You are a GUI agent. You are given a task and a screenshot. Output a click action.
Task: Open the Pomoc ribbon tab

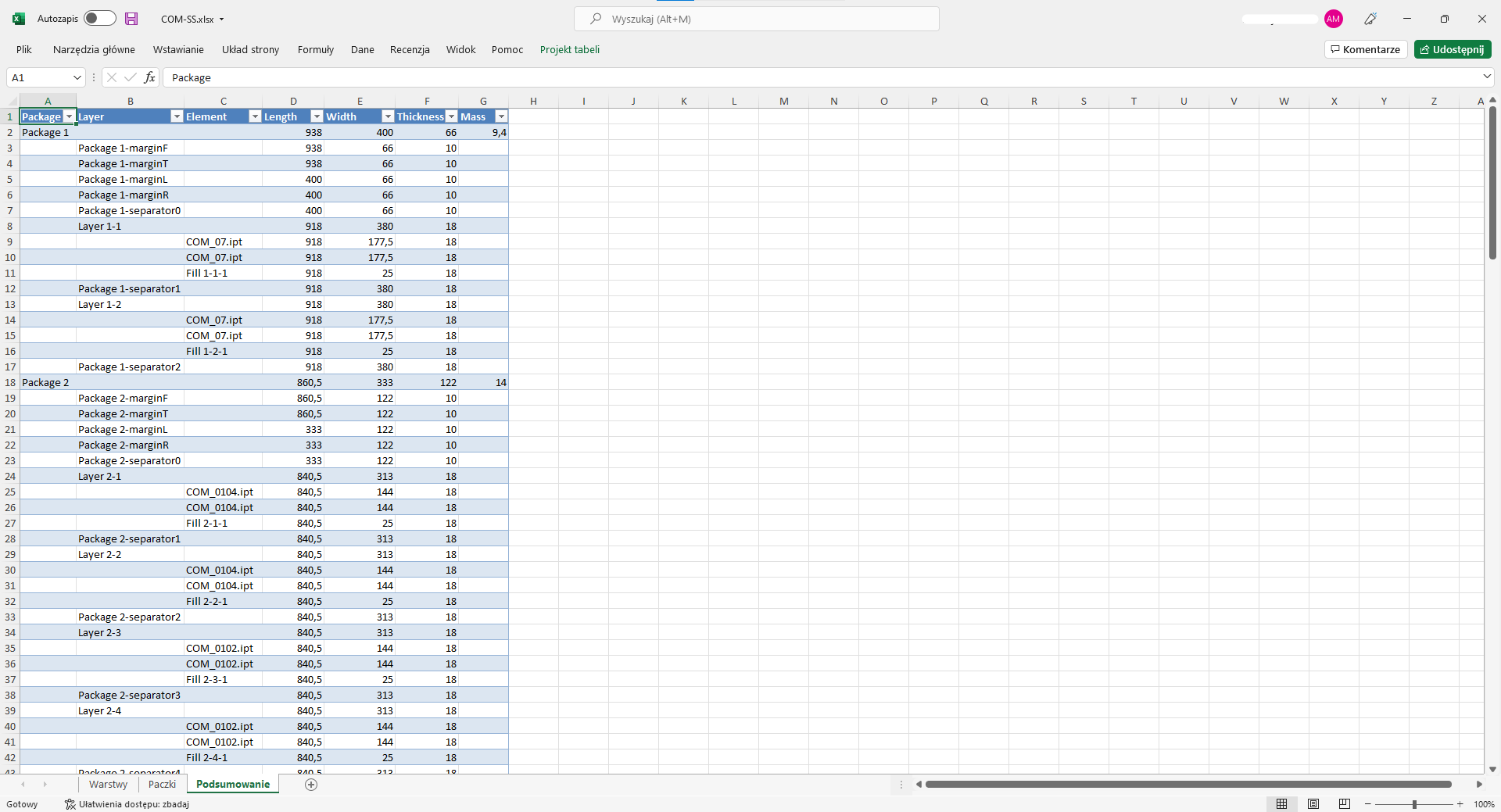pyautogui.click(x=507, y=50)
